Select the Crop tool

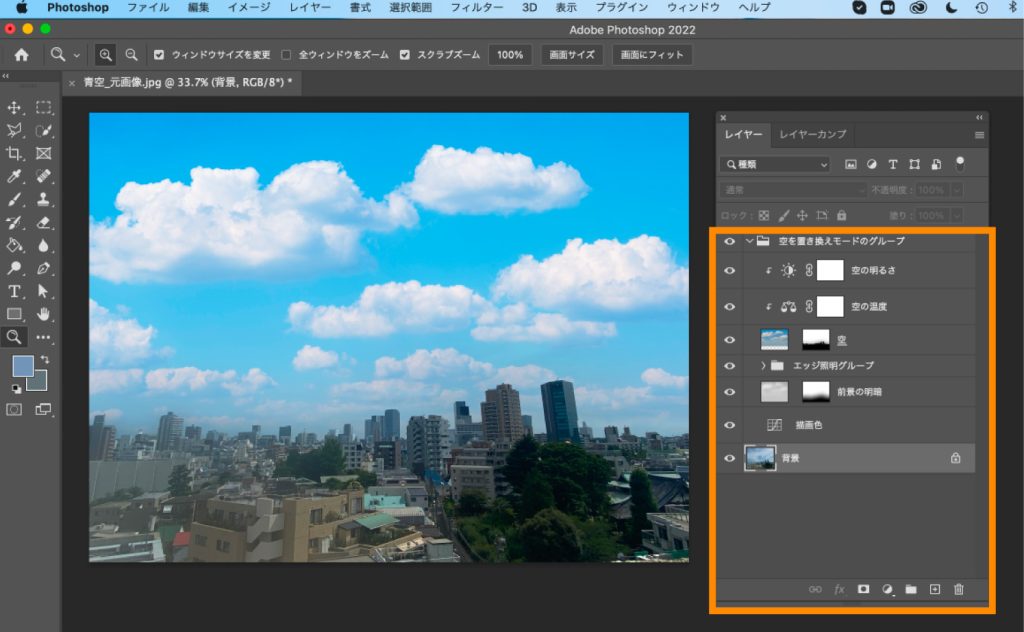pos(15,153)
